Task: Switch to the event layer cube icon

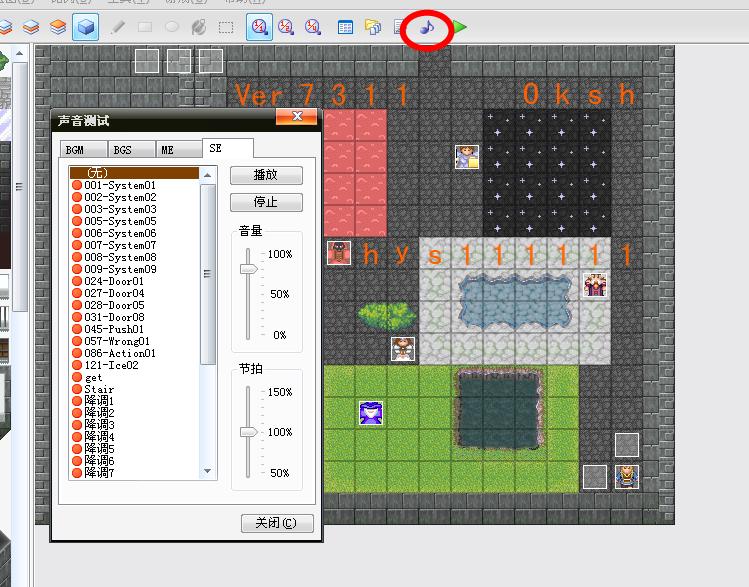Action: tap(86, 27)
